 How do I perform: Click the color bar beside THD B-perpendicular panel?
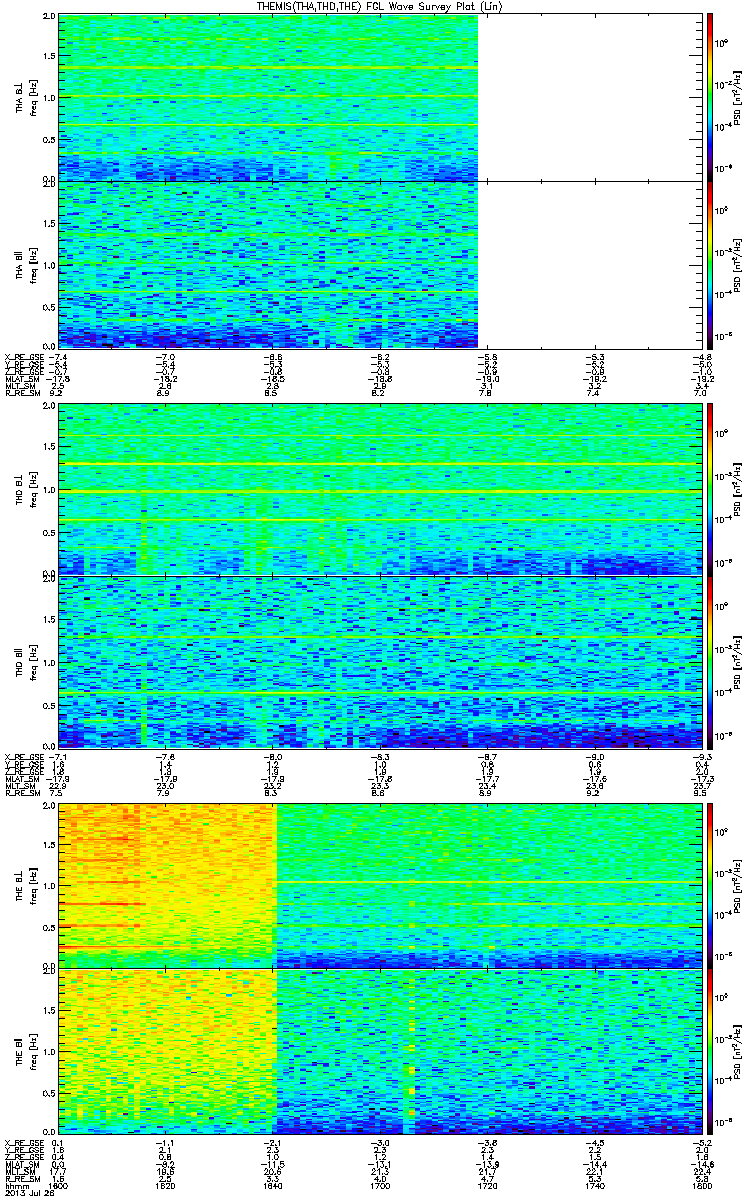[710, 491]
